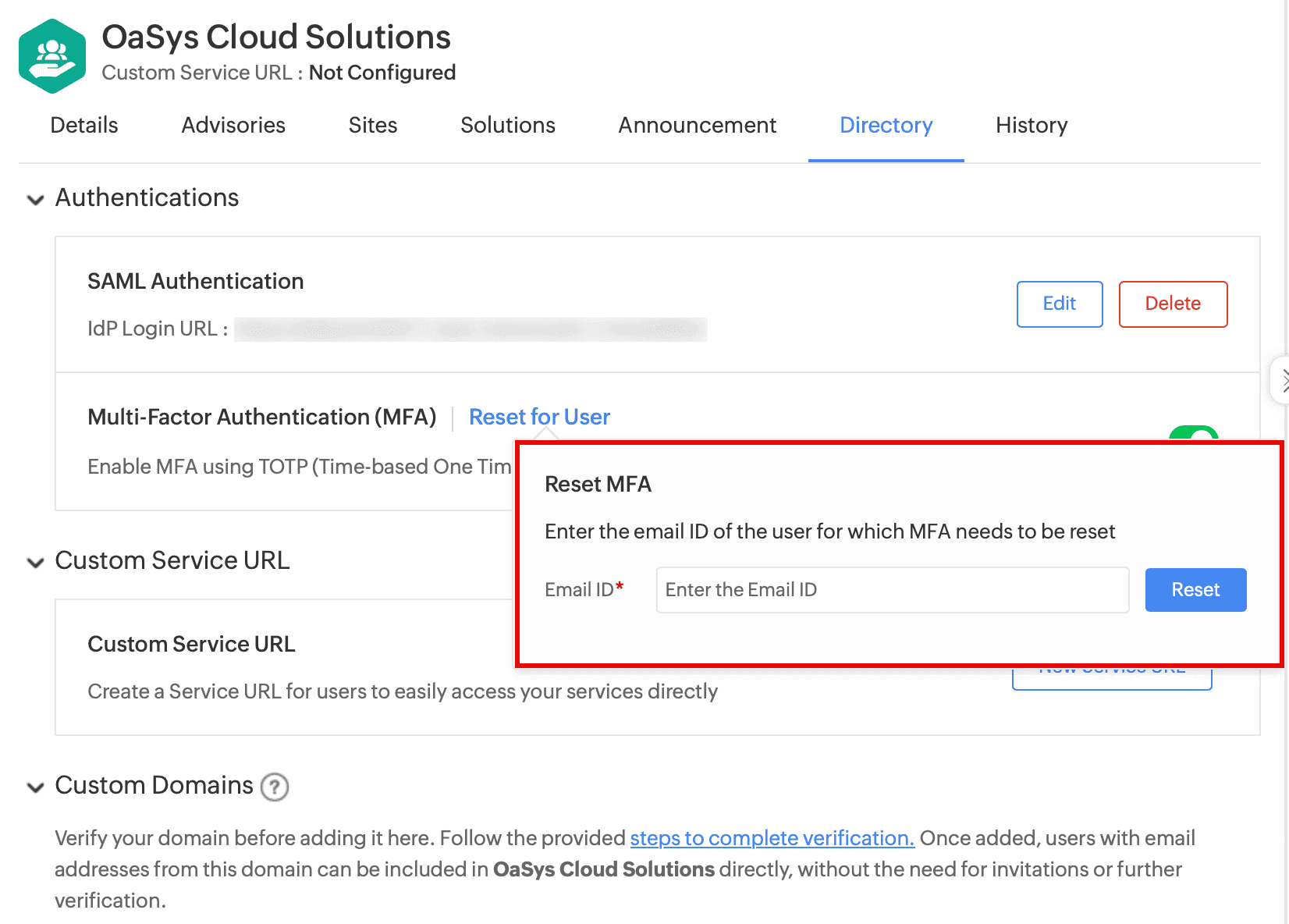Image resolution: width=1289 pixels, height=924 pixels.
Task: Select the Directory tab
Action: 886,126
